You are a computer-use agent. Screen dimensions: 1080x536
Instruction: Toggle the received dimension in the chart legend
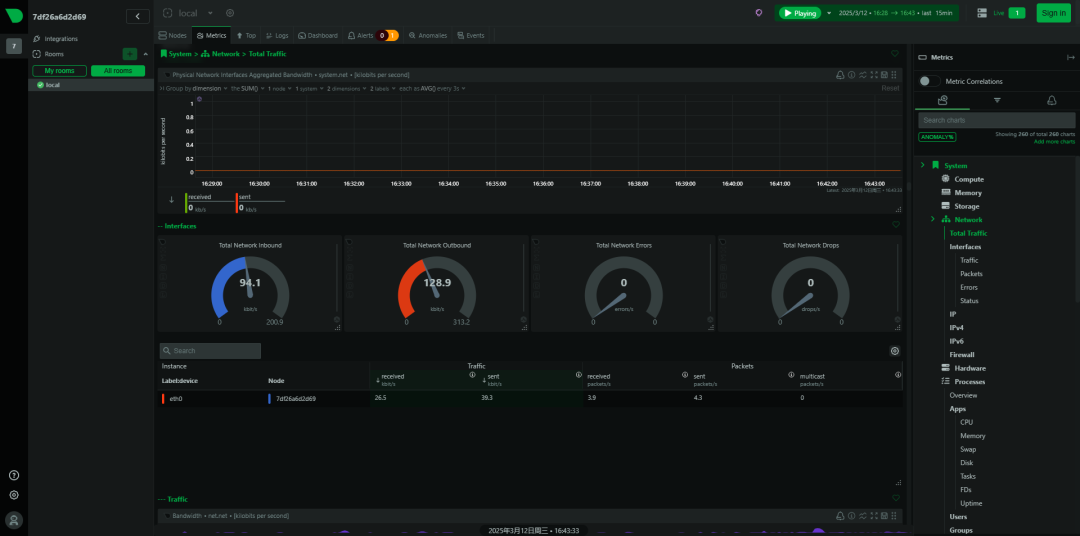pyautogui.click(x=209, y=203)
